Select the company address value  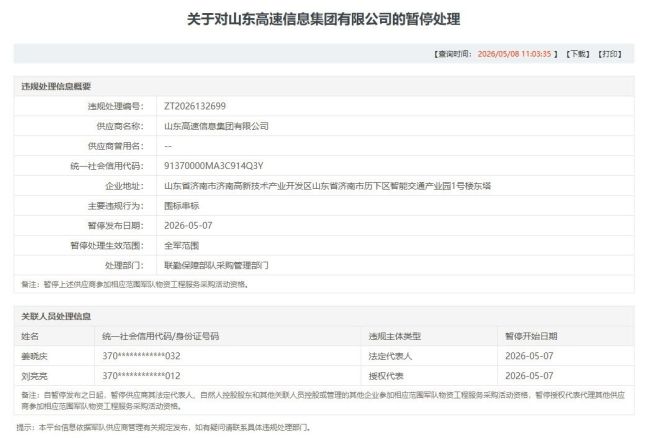327,186
